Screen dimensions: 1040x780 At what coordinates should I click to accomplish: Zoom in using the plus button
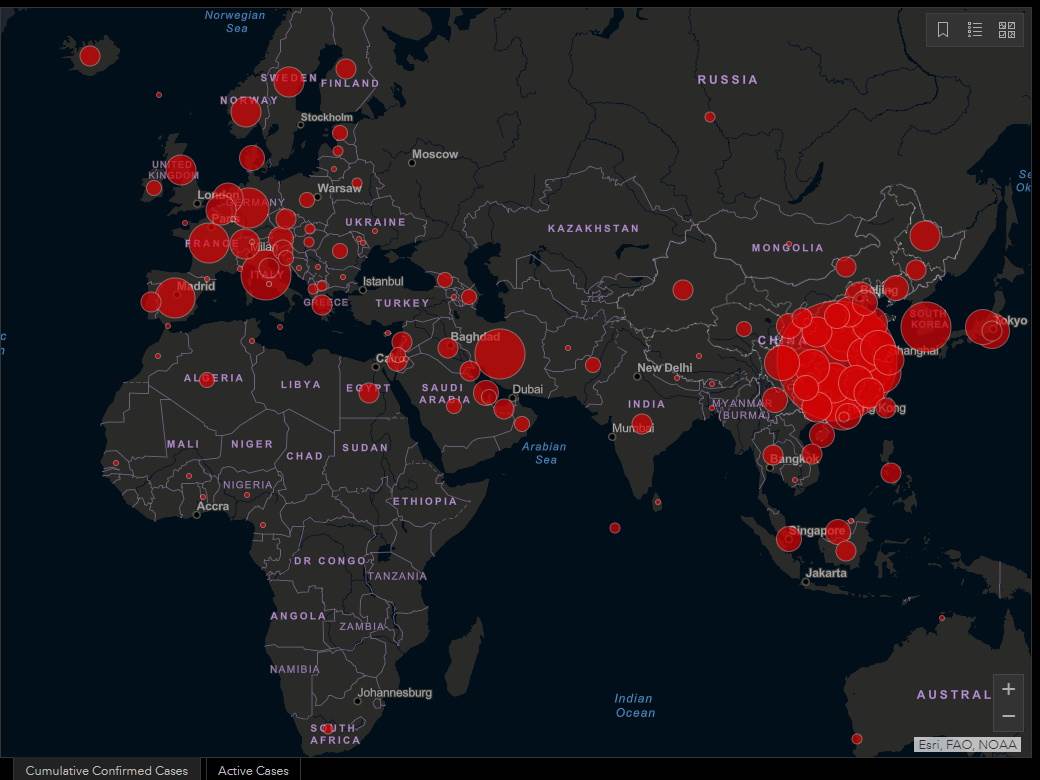coord(1009,689)
